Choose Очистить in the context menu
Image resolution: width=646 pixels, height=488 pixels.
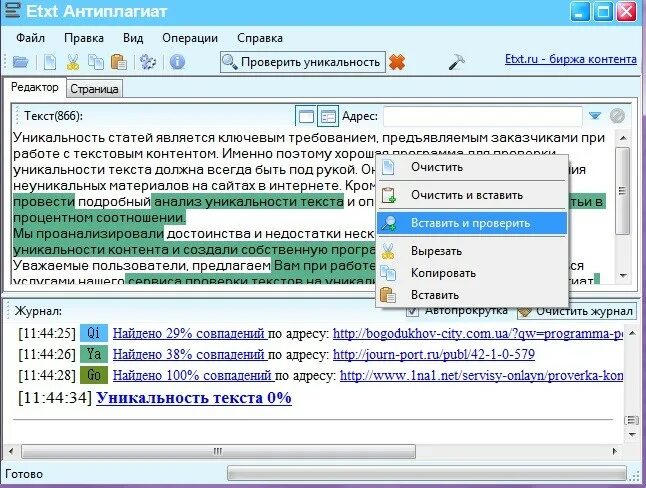click(x=472, y=167)
